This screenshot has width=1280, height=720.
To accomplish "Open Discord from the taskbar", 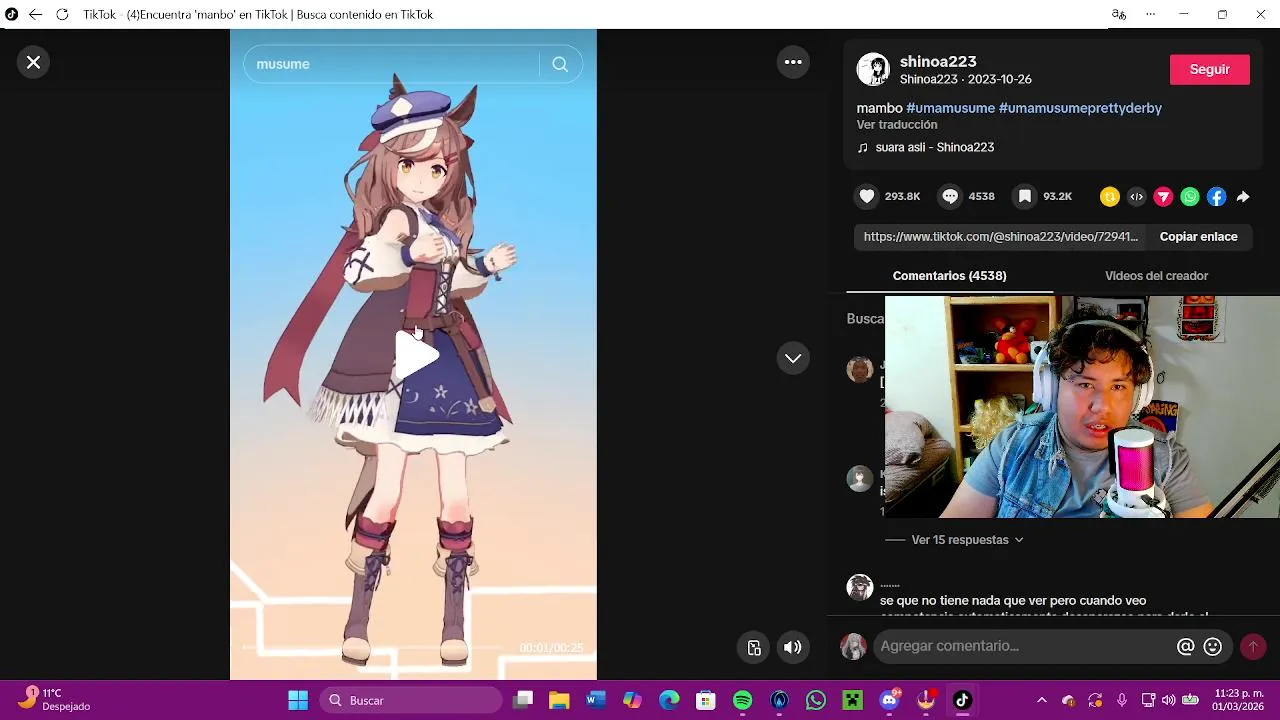I will coord(889,700).
